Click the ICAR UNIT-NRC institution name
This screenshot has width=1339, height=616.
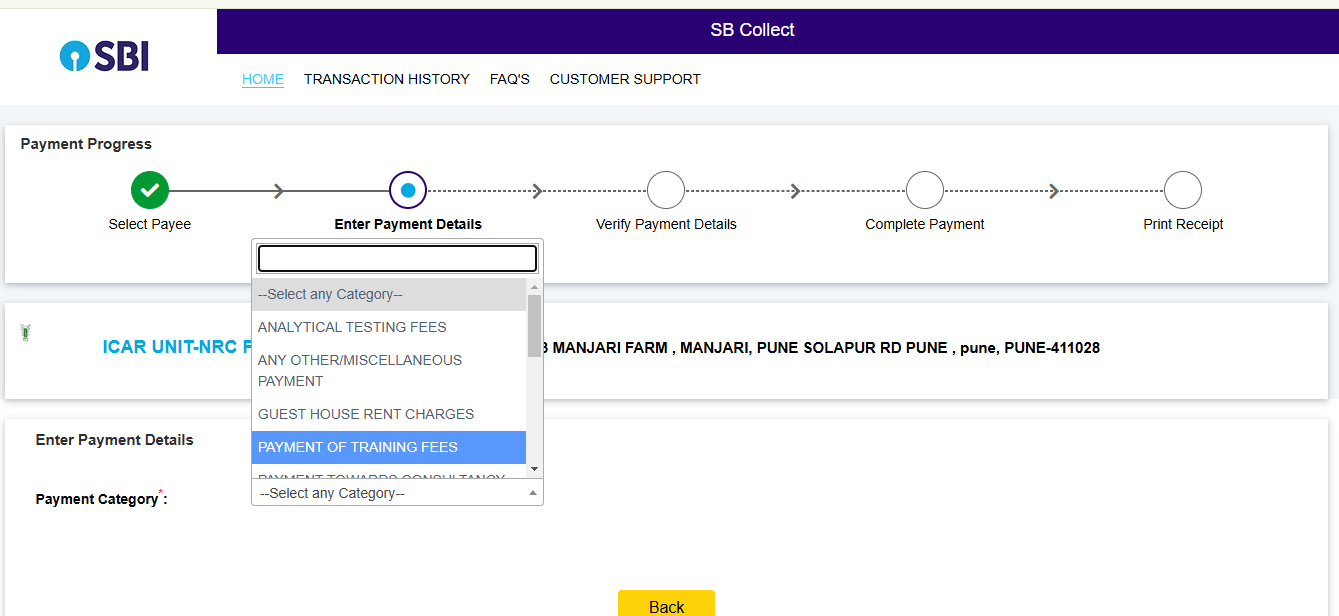pyautogui.click(x=177, y=348)
